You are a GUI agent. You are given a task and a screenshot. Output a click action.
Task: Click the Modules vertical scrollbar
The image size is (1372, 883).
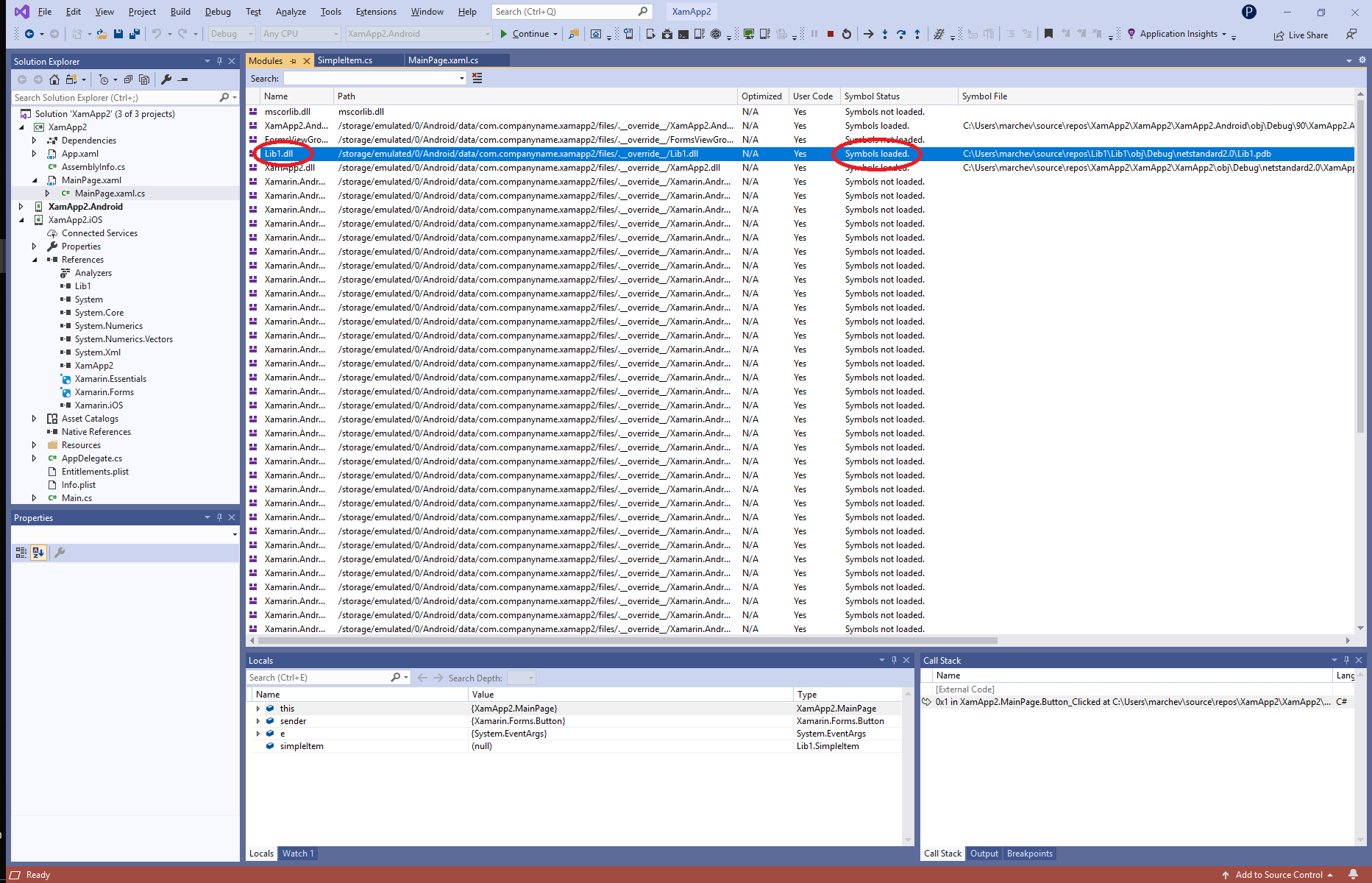pyautogui.click(x=1359, y=267)
